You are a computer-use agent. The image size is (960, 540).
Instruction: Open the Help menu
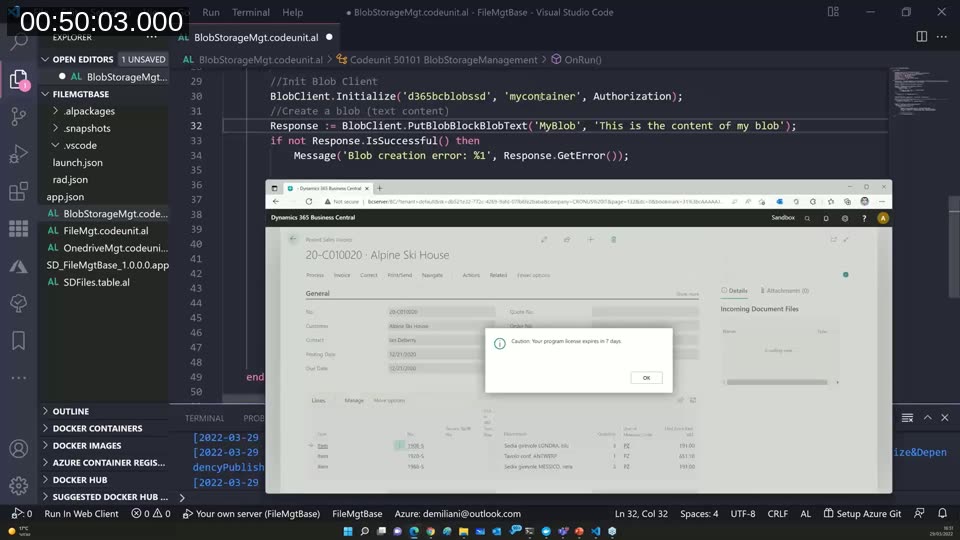292,12
